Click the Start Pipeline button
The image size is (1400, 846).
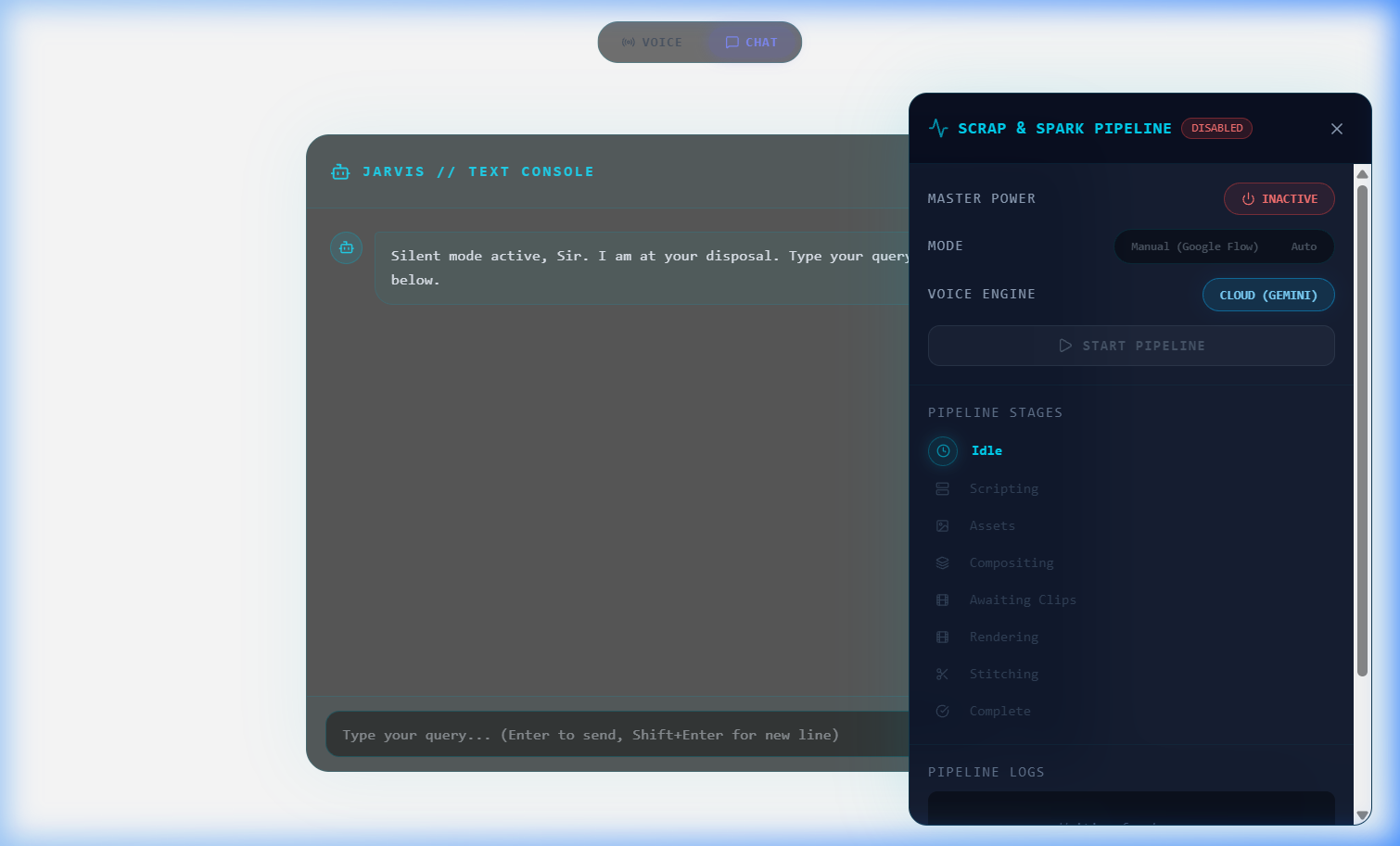click(x=1131, y=346)
